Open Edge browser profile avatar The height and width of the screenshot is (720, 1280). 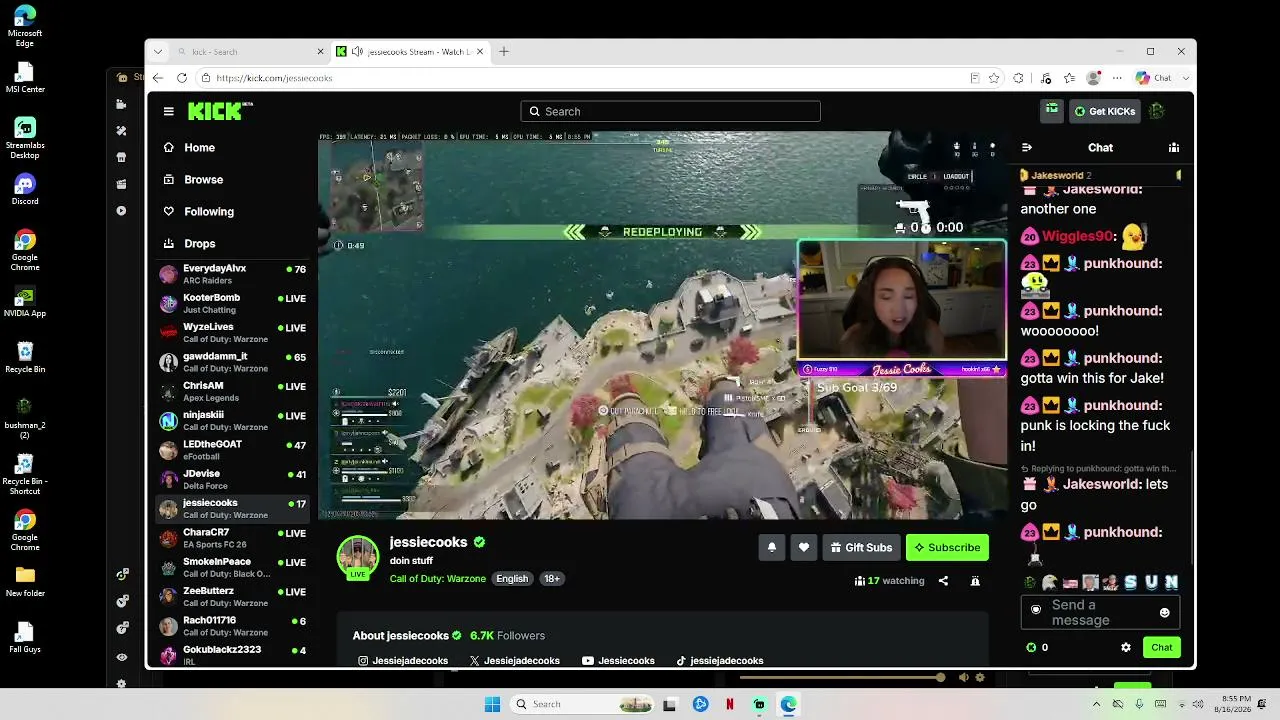pyautogui.click(x=1094, y=78)
